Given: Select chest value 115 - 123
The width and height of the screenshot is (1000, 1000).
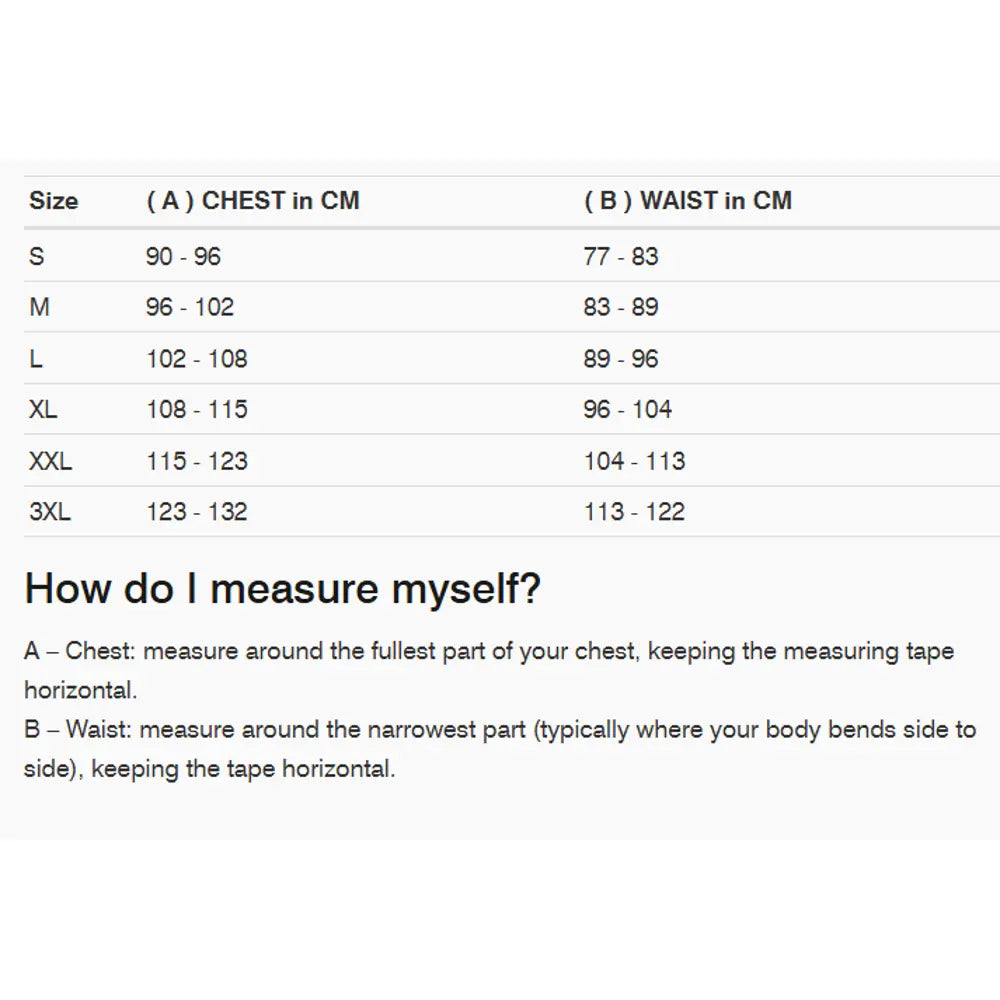Looking at the screenshot, I should [x=196, y=462].
